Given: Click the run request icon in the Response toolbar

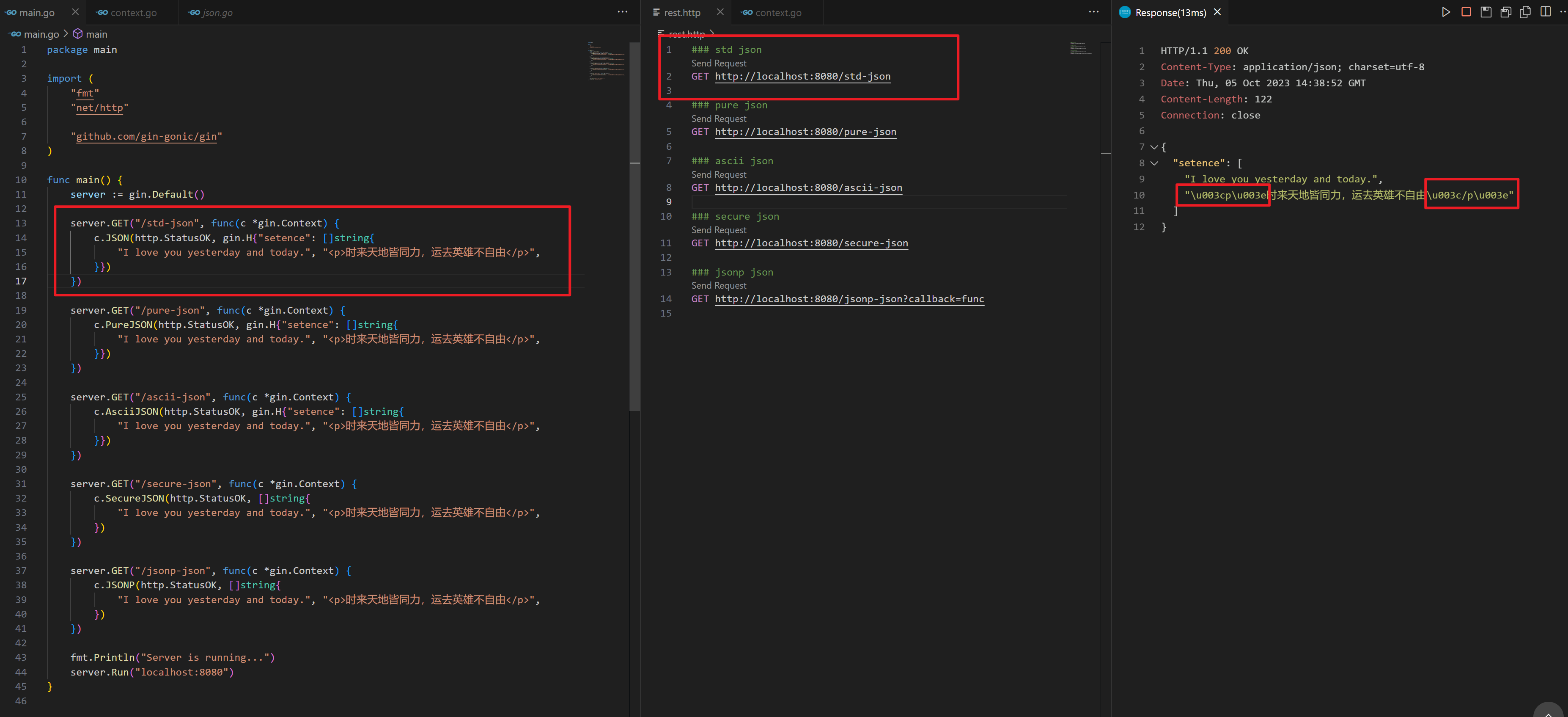Looking at the screenshot, I should (x=1446, y=11).
